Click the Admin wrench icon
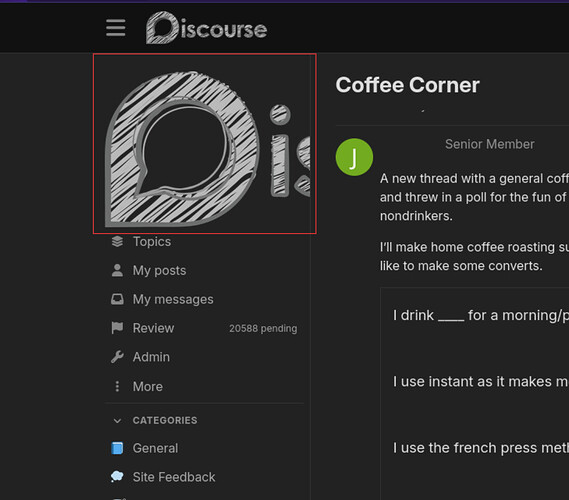 tap(117, 357)
